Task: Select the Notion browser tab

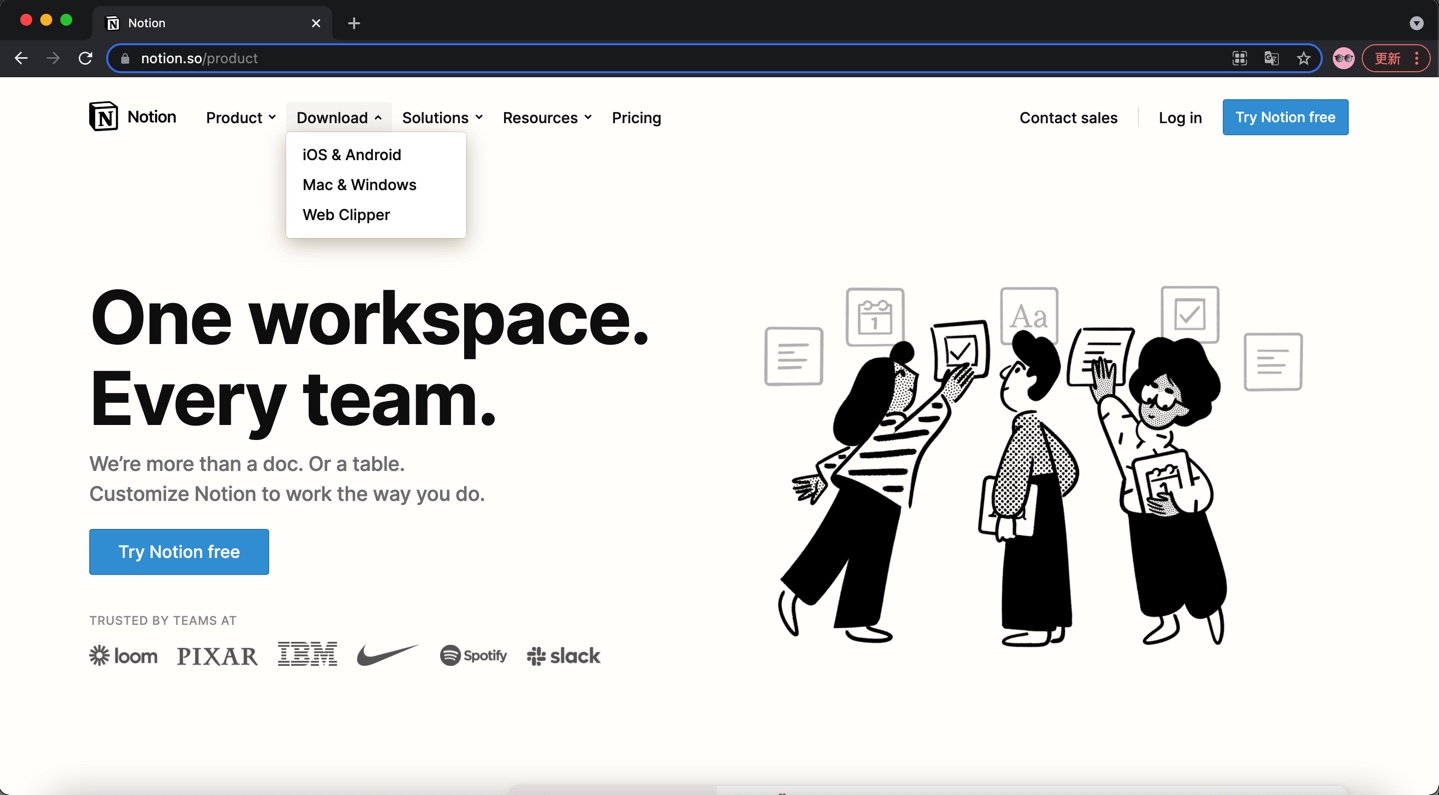Action: (x=213, y=23)
